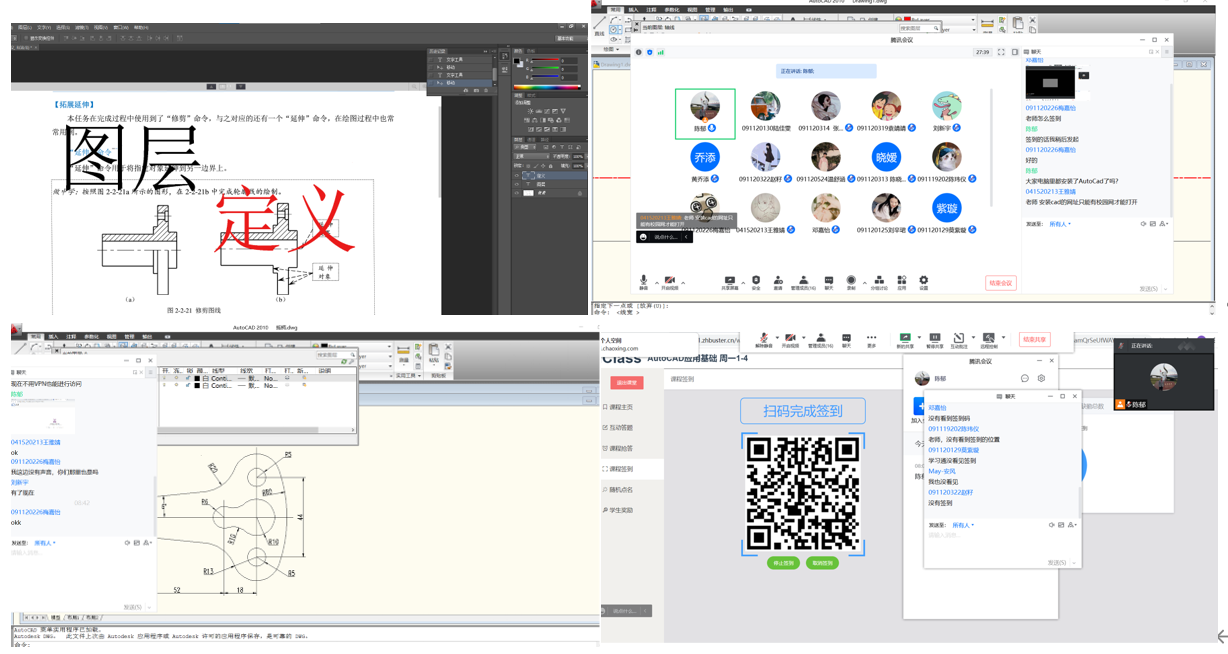The width and height of the screenshot is (1228, 654).
Task: Expand the 所有人 recipient dropdown in top chat
Action: [x=1060, y=224]
